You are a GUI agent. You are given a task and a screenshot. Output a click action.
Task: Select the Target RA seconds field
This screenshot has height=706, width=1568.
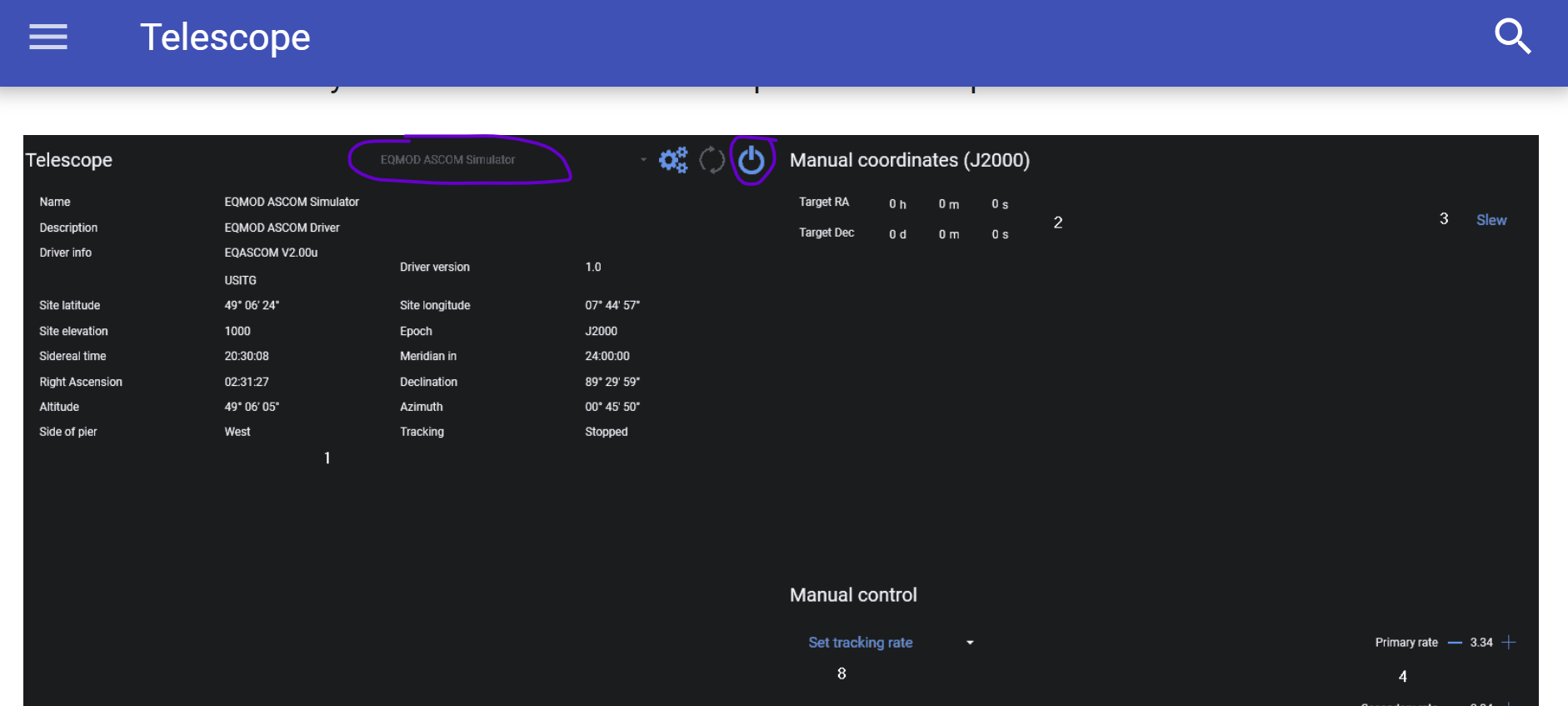coord(1000,204)
